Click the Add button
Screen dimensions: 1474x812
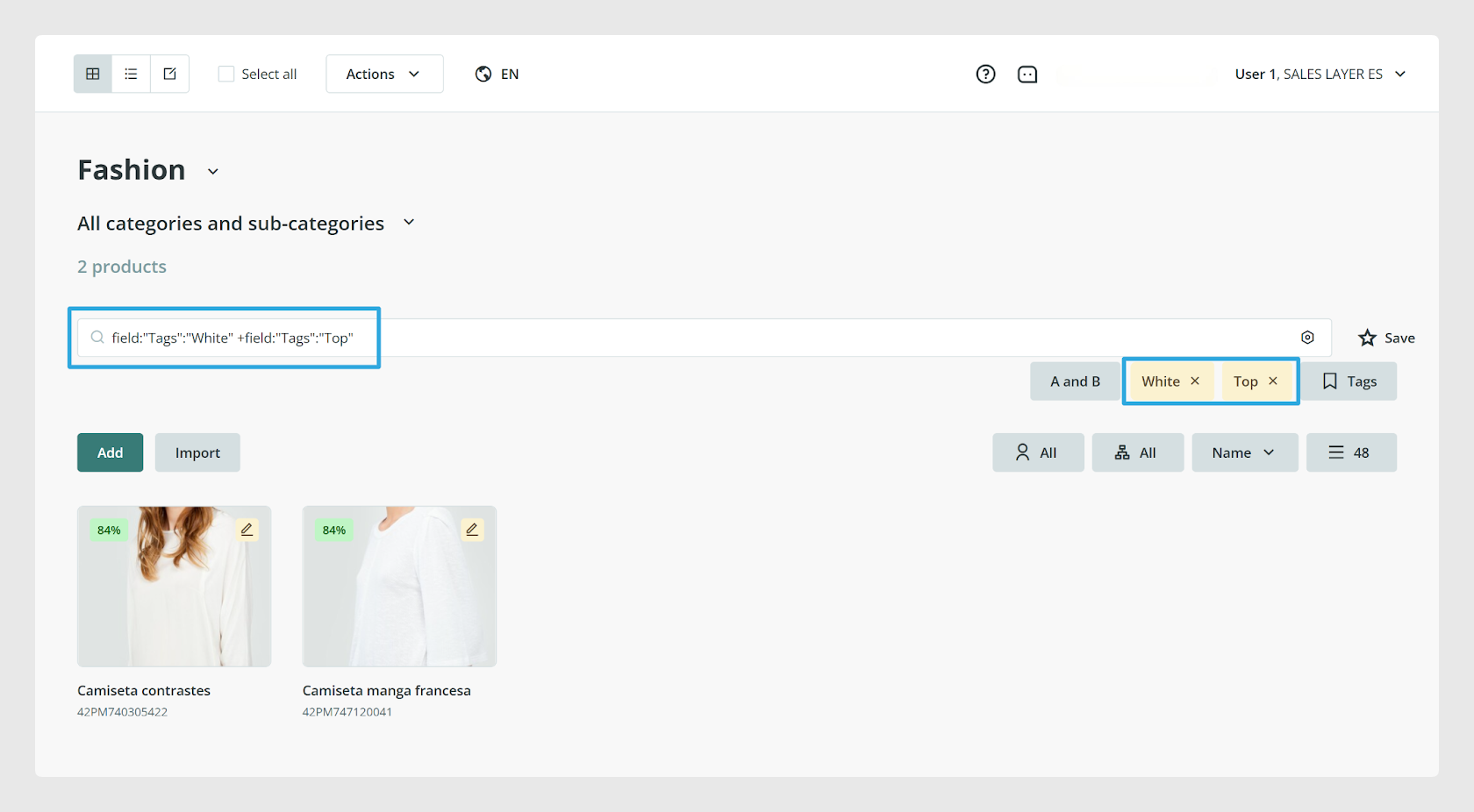click(x=110, y=452)
